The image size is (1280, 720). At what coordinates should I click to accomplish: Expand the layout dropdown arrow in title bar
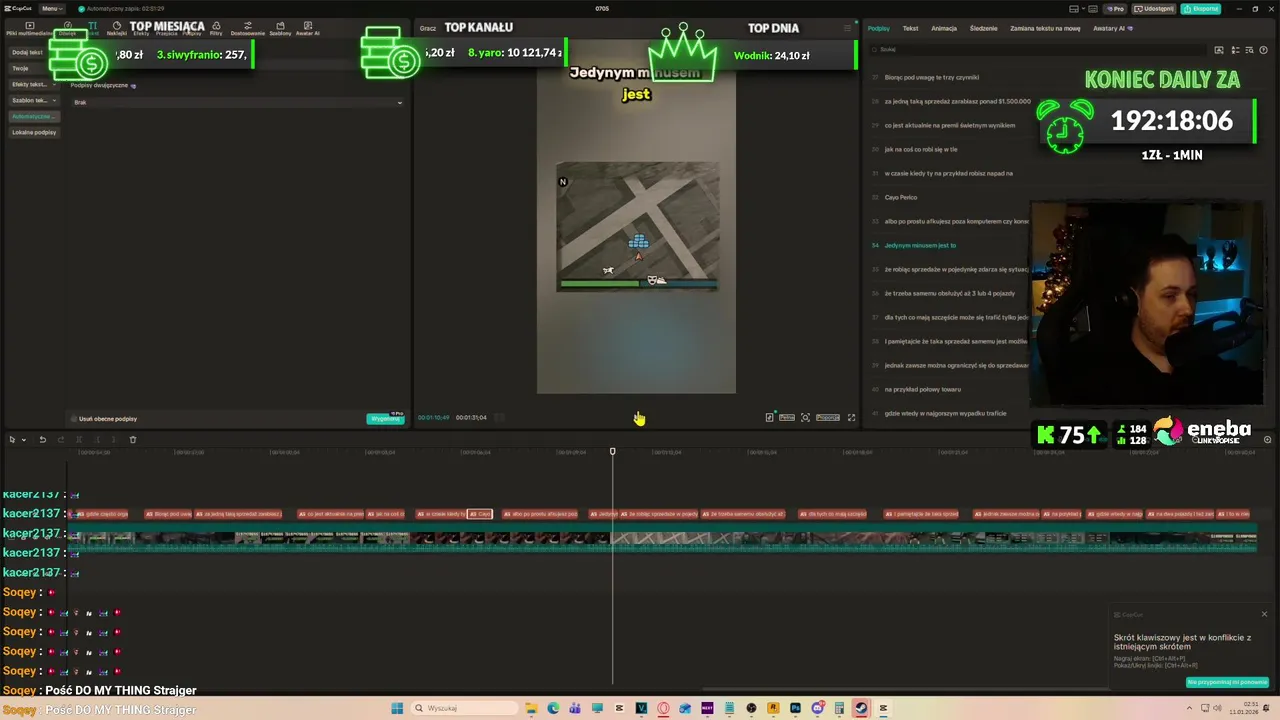click(1084, 8)
